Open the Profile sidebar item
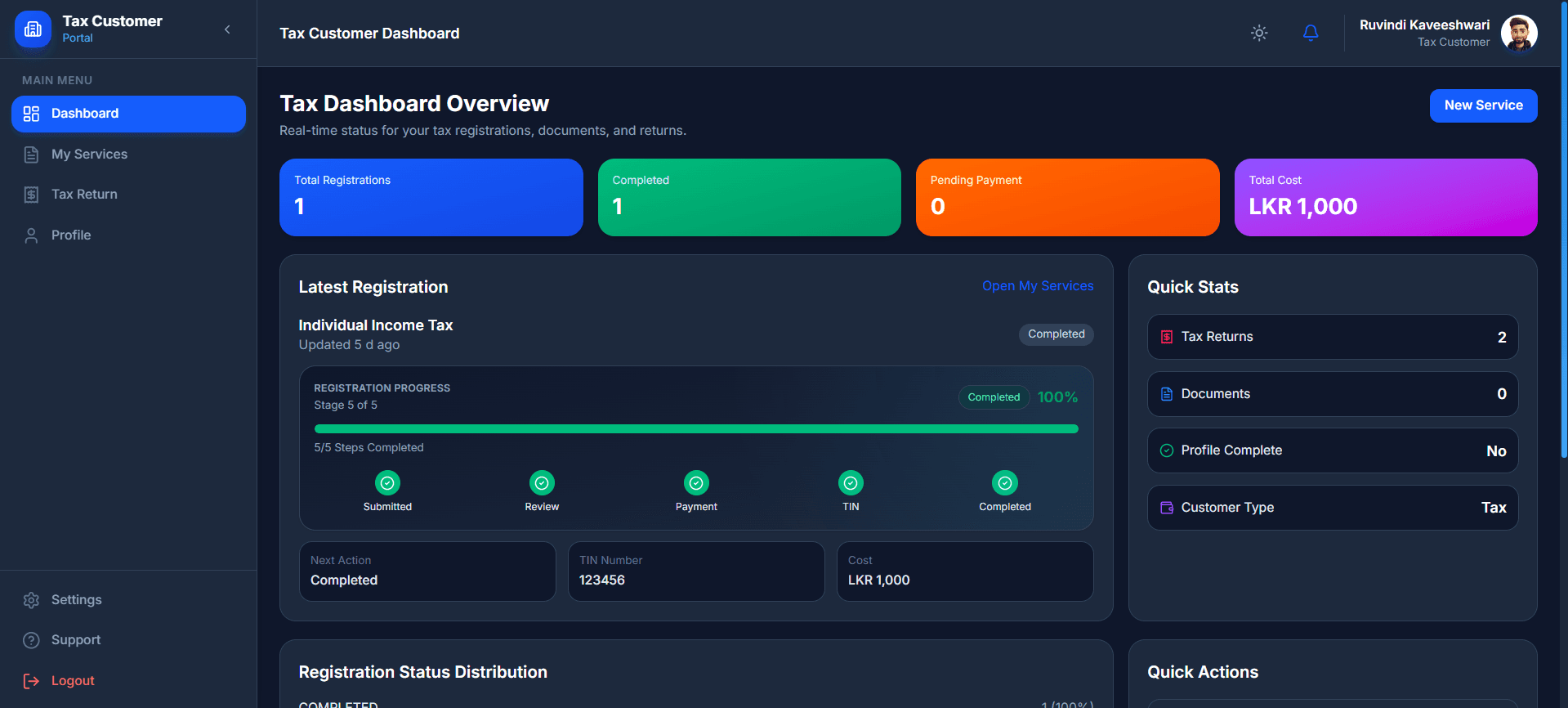The image size is (1568, 708). pyautogui.click(x=128, y=235)
